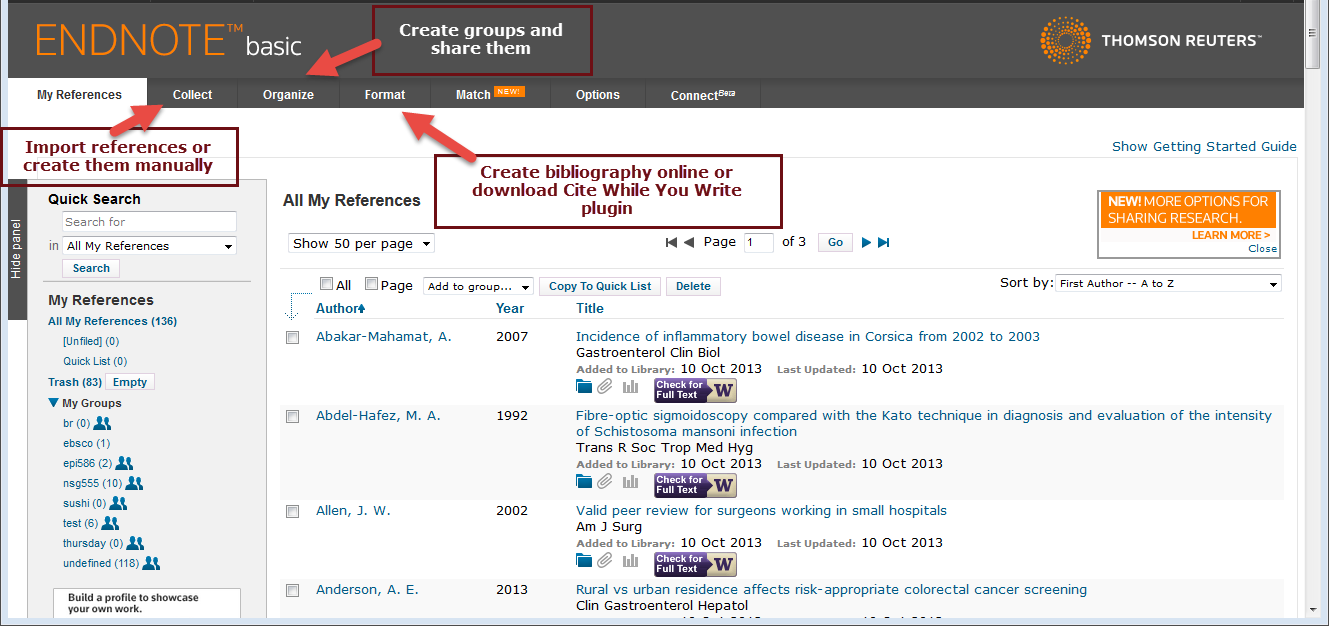The width and height of the screenshot is (1329, 626).
Task: Click shared-group icon next to undefined group
Action: pyautogui.click(x=151, y=563)
